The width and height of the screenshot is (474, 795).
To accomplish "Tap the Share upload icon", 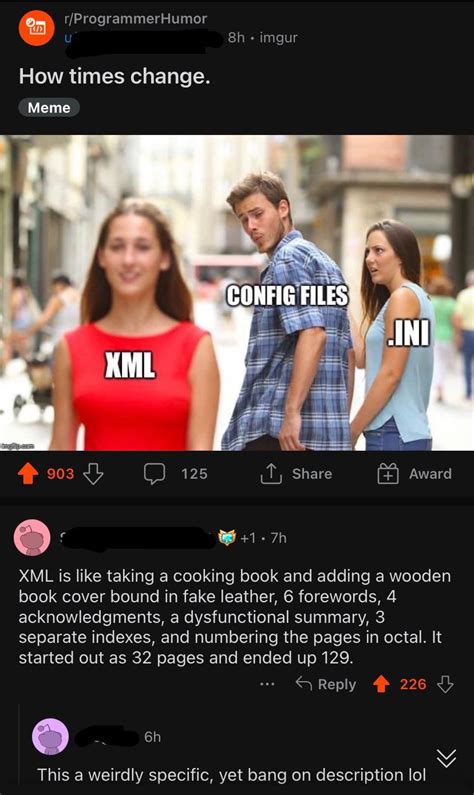I will click(x=271, y=474).
